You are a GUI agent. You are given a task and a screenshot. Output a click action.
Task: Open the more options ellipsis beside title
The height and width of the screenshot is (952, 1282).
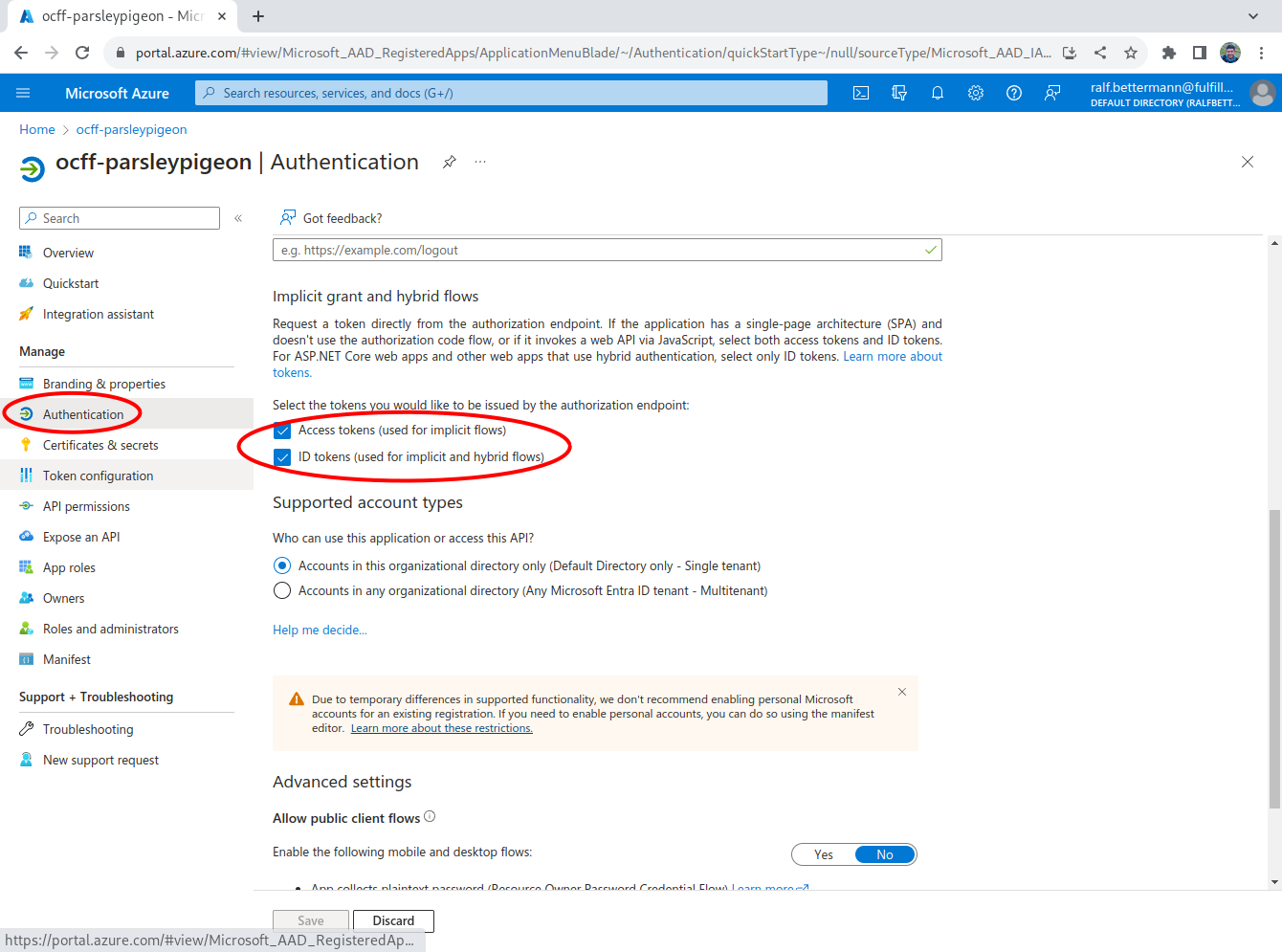480,162
